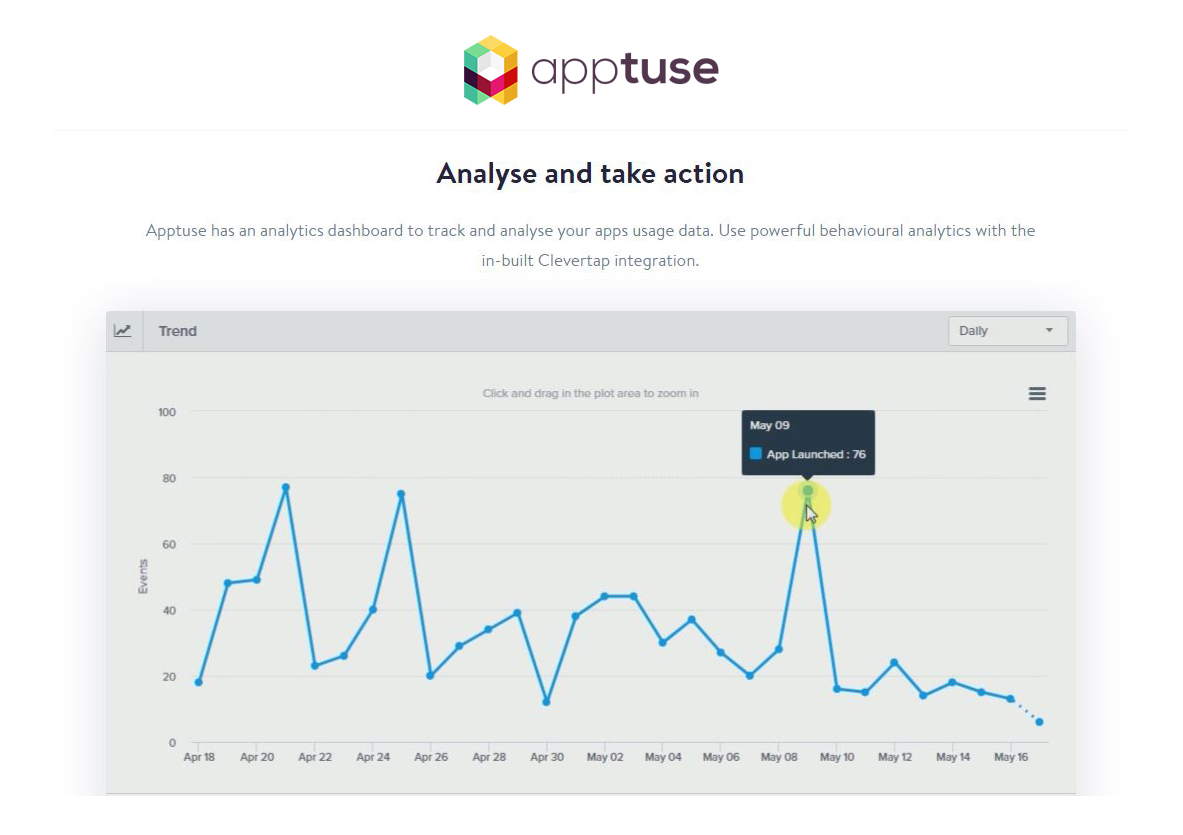Open the Daily interval dropdown
Viewport: 1183px width, 835px height.
point(1007,331)
